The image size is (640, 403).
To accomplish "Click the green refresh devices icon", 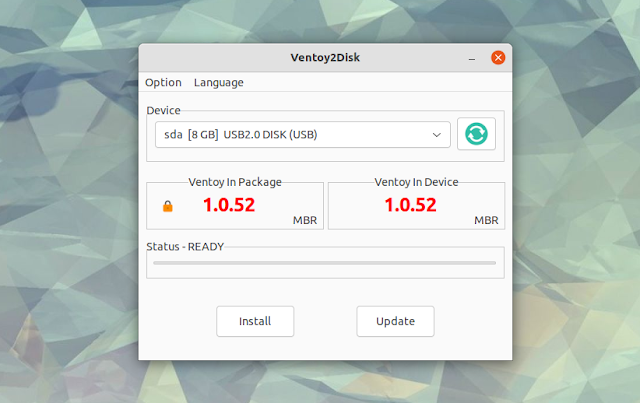I will point(476,134).
